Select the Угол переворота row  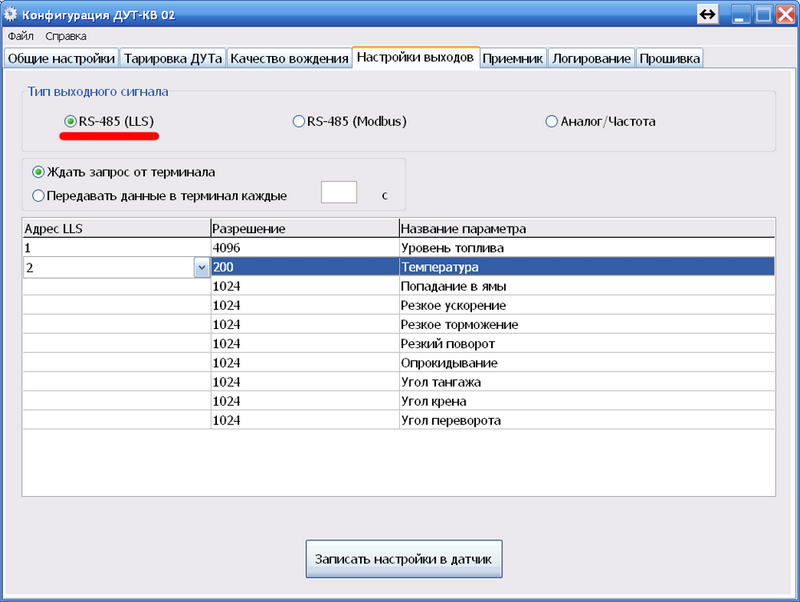(x=398, y=420)
